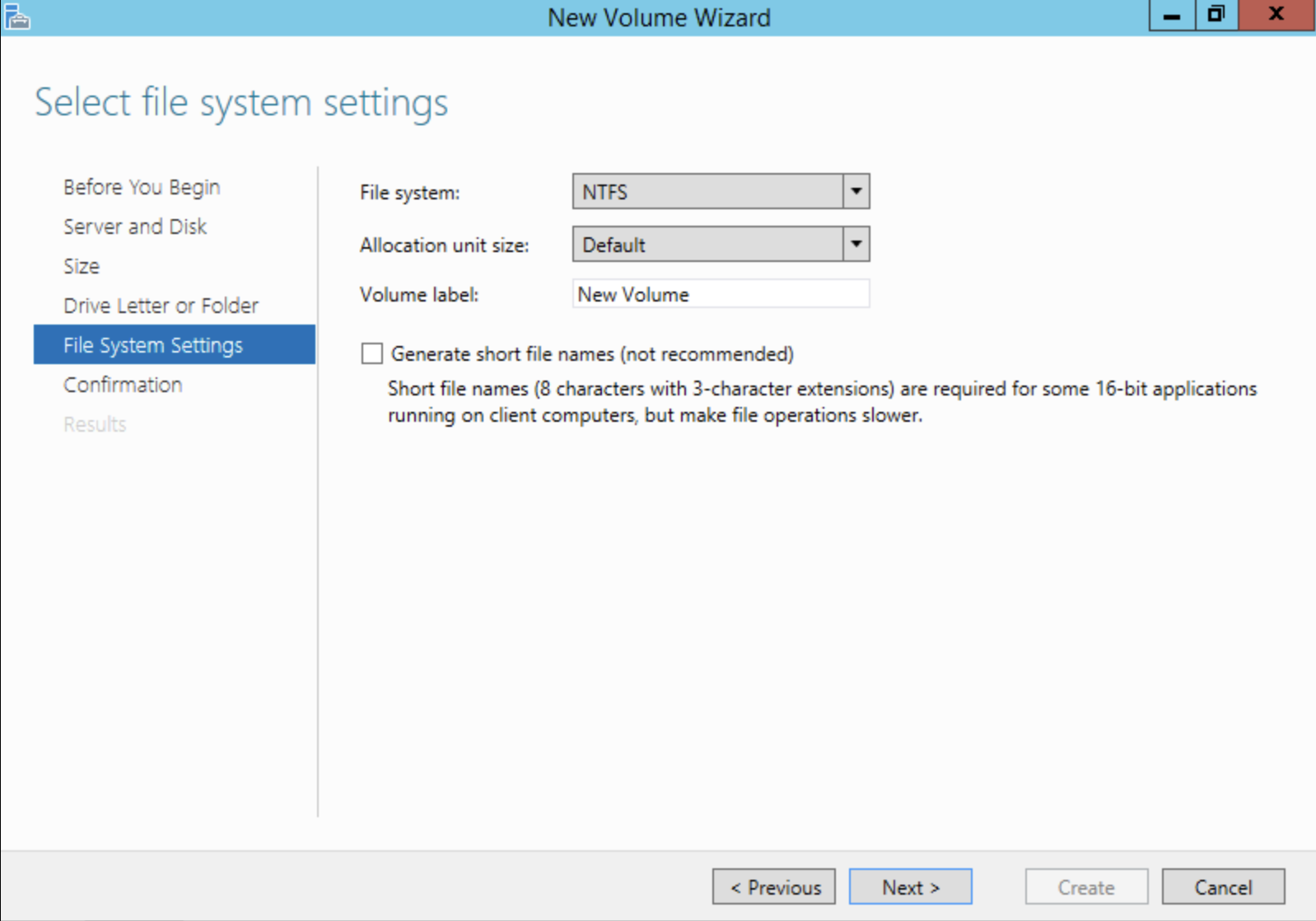
Task: Click the New Volume Wizard title text
Action: click(x=659, y=17)
